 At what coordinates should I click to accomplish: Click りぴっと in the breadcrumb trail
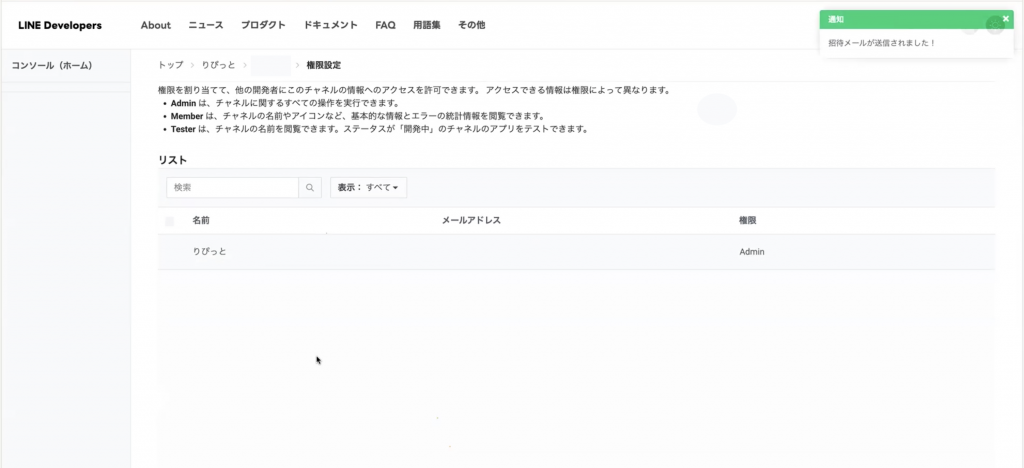tap(218, 65)
